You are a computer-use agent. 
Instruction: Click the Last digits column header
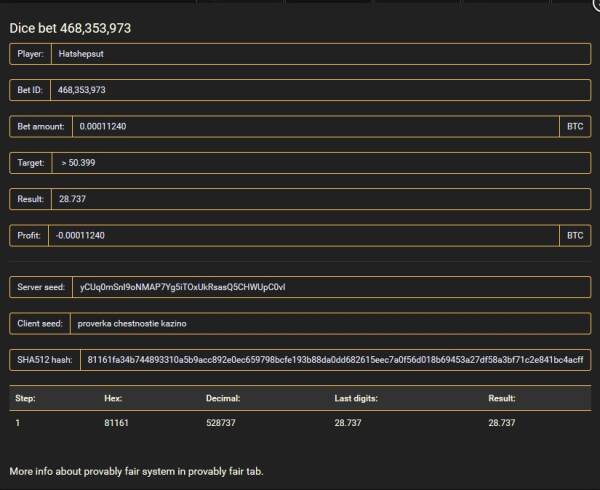[x=355, y=398]
